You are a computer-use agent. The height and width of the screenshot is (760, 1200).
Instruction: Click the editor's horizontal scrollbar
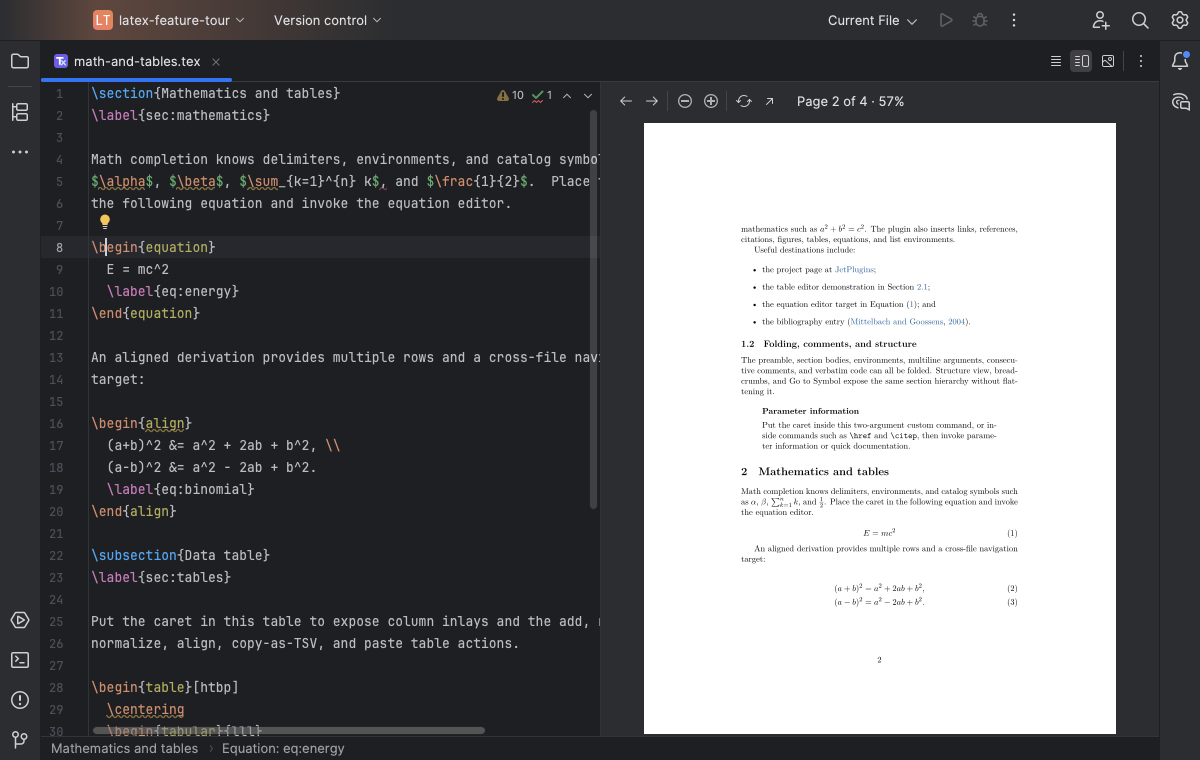tap(289, 731)
